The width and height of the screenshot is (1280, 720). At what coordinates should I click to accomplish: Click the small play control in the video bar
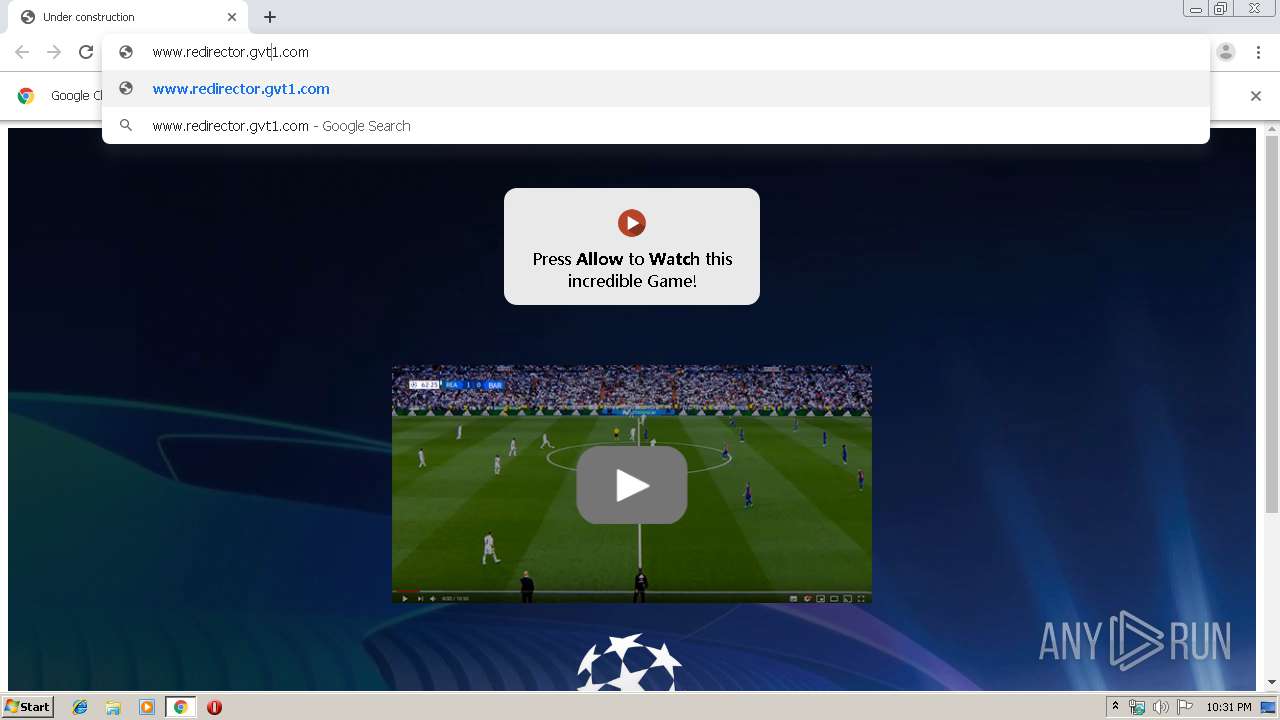click(405, 598)
